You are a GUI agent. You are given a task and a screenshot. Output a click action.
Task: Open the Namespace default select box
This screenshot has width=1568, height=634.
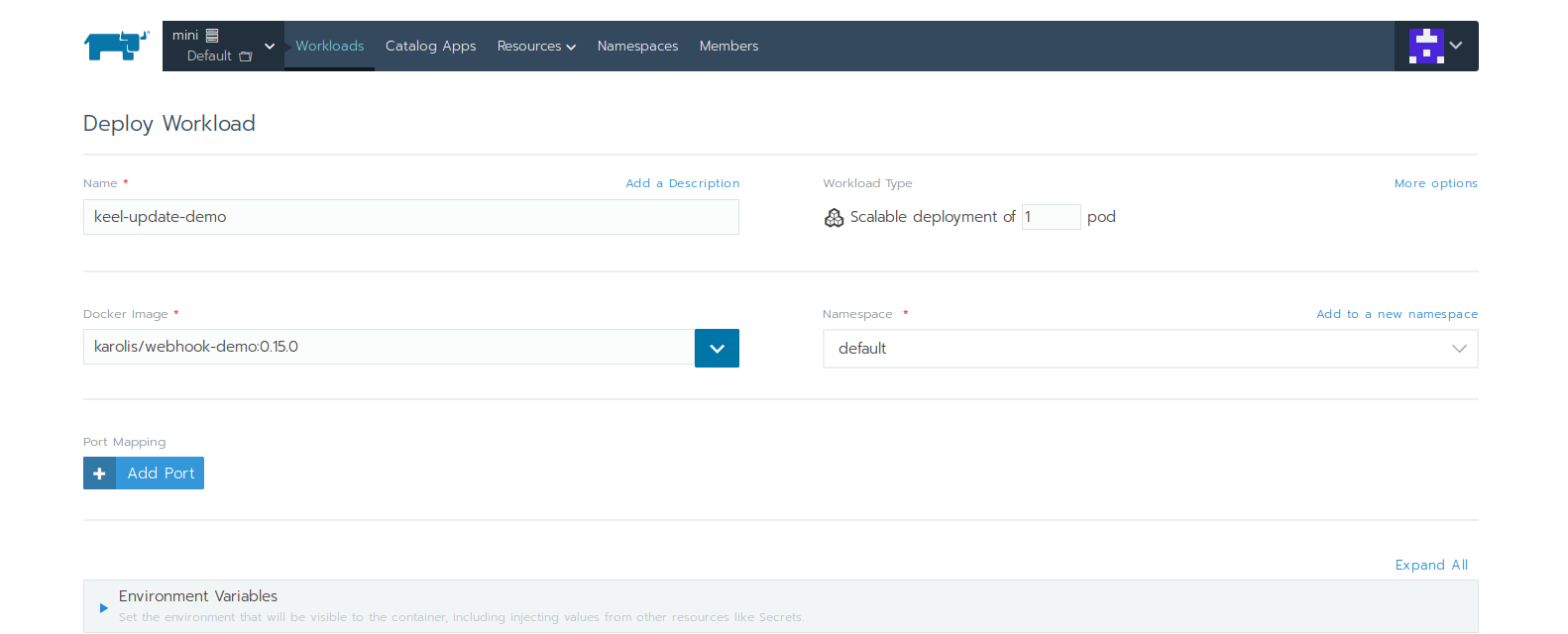coord(1150,349)
